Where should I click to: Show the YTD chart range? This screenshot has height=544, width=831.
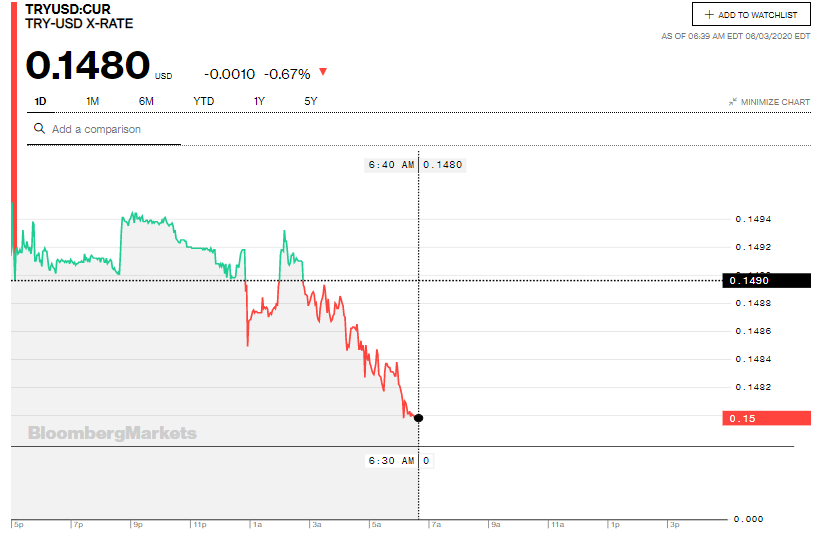click(x=203, y=101)
